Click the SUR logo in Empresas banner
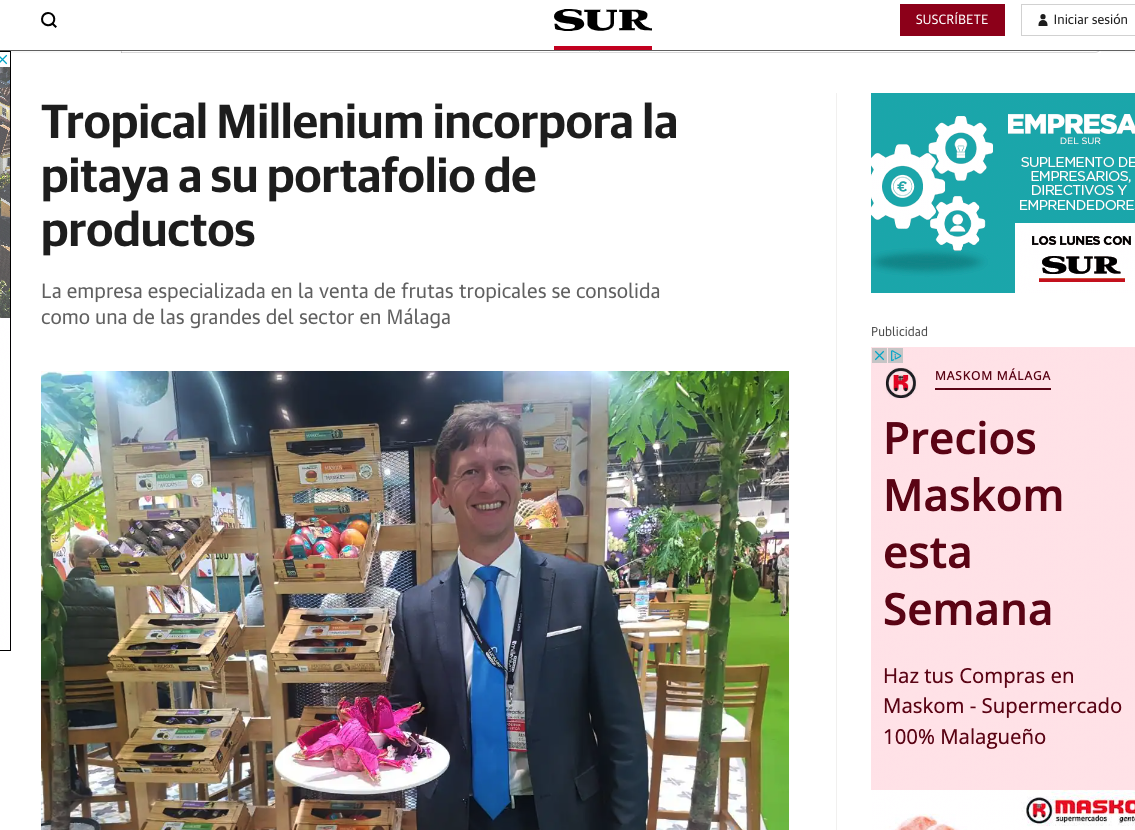 [1081, 266]
